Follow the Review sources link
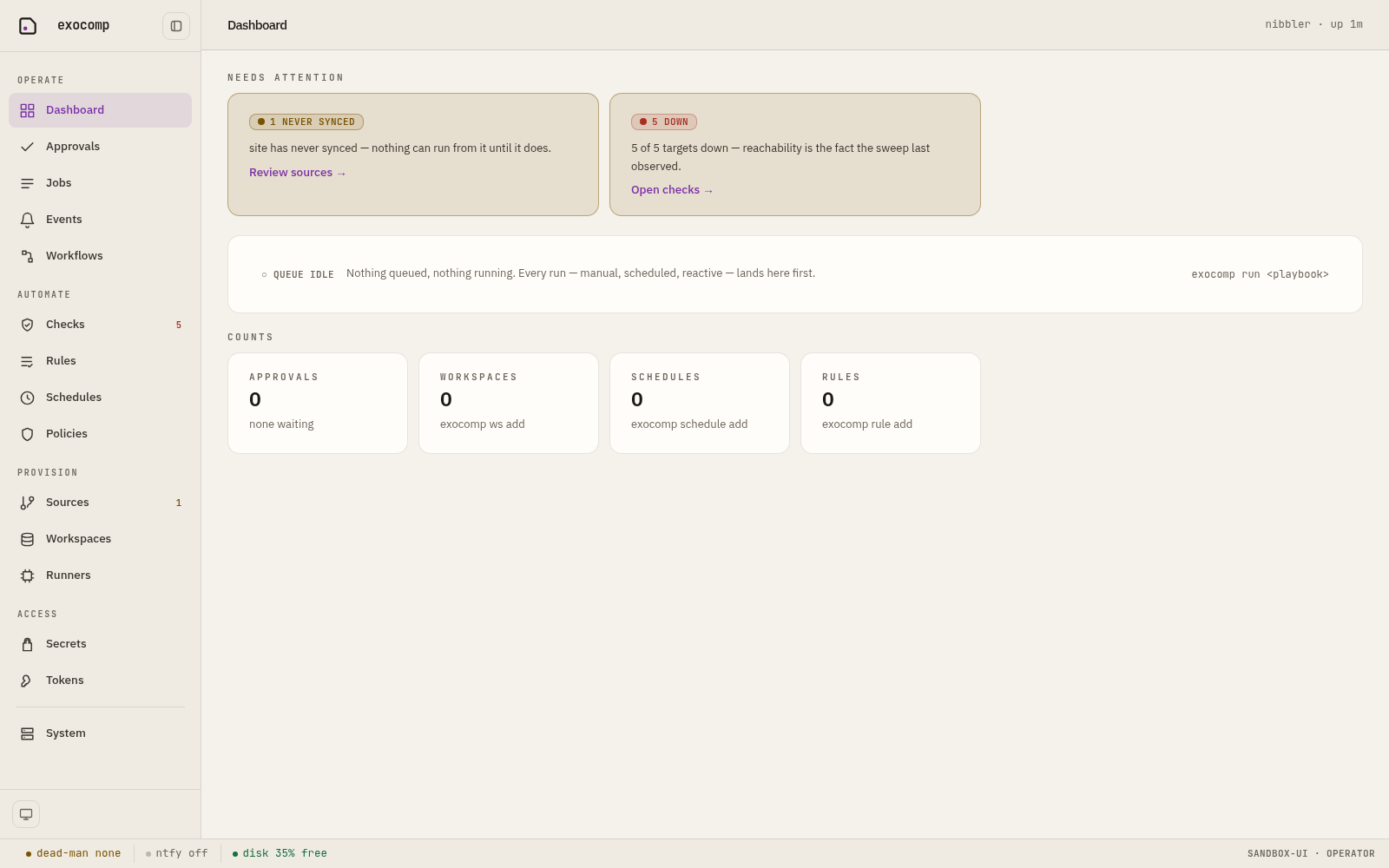The height and width of the screenshot is (868, 1389). (x=298, y=173)
